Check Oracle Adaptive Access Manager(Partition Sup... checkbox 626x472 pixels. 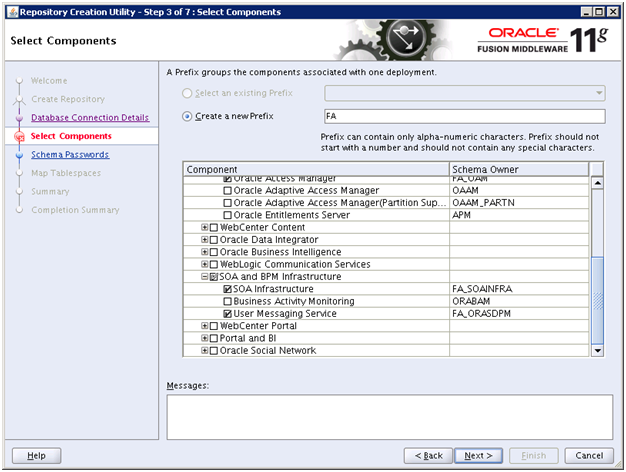(x=228, y=203)
